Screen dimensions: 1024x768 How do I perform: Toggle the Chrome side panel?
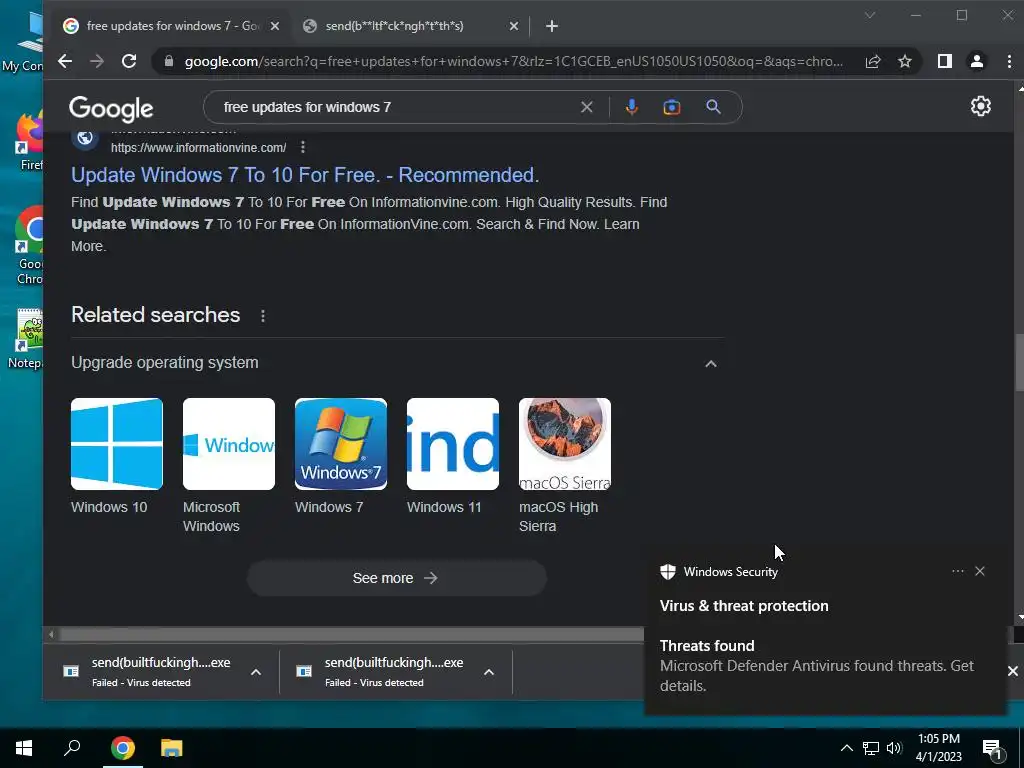tap(944, 61)
